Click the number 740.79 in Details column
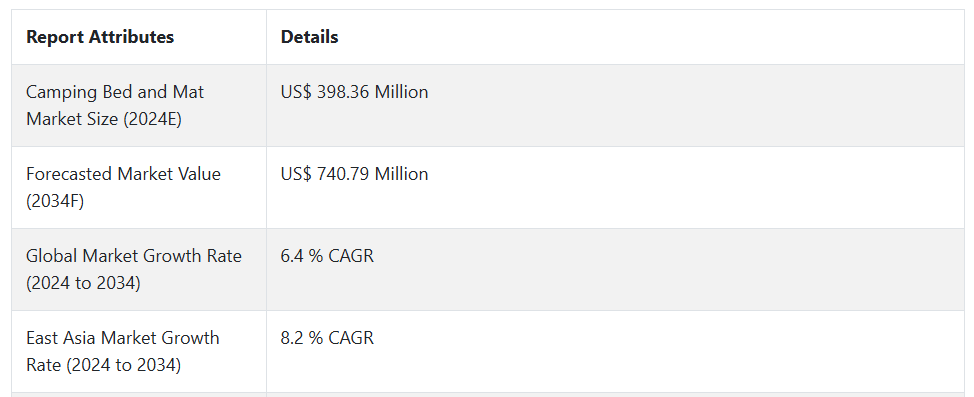The width and height of the screenshot is (974, 397). (344, 174)
